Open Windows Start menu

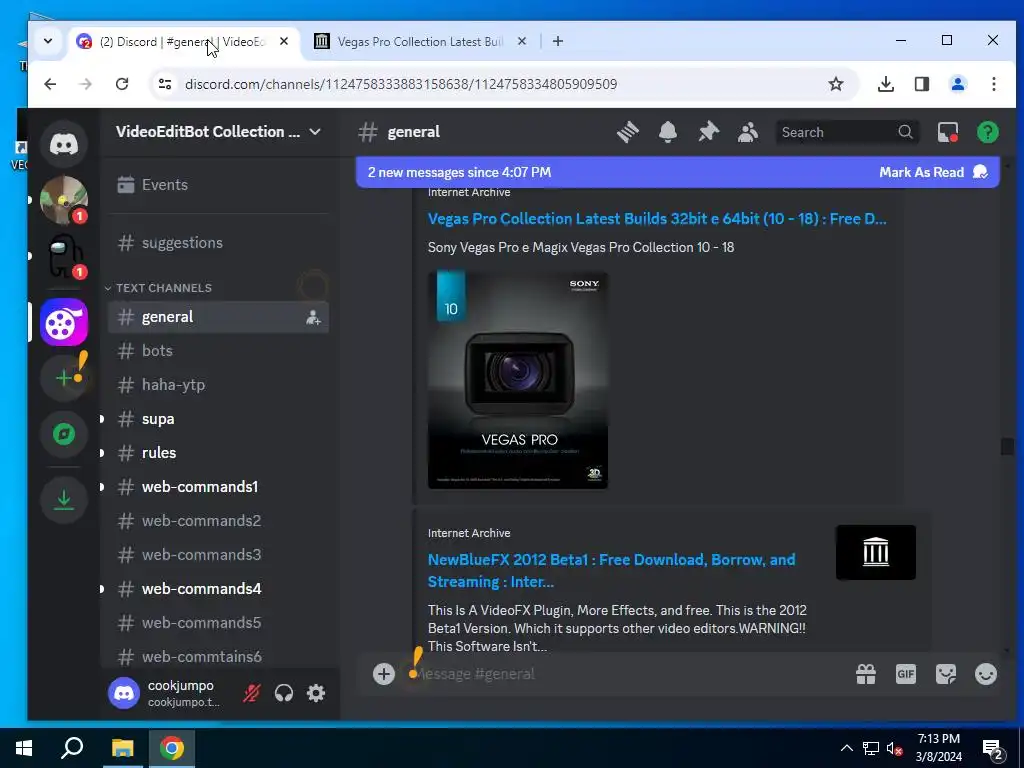coord(24,748)
